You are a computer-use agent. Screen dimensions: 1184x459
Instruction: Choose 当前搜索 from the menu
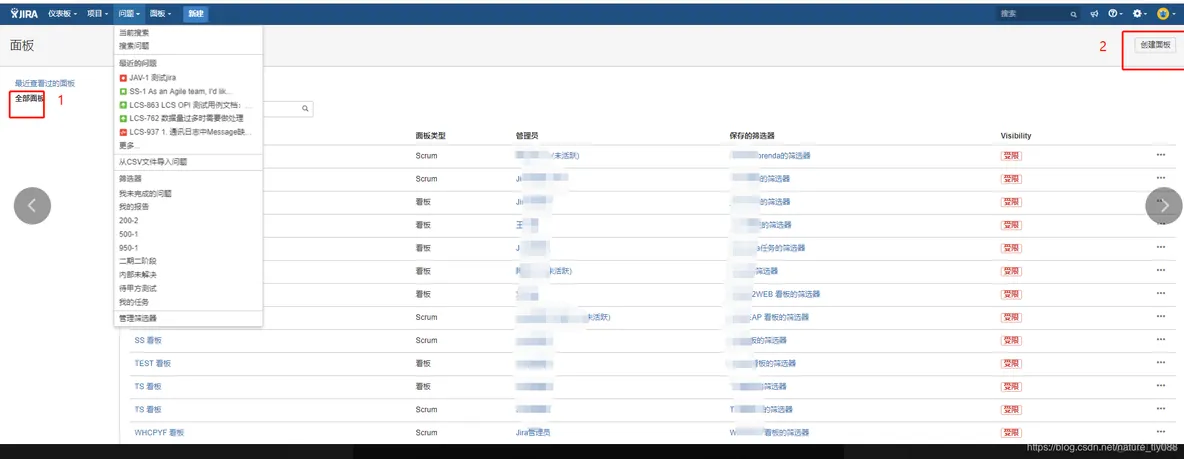(134, 33)
